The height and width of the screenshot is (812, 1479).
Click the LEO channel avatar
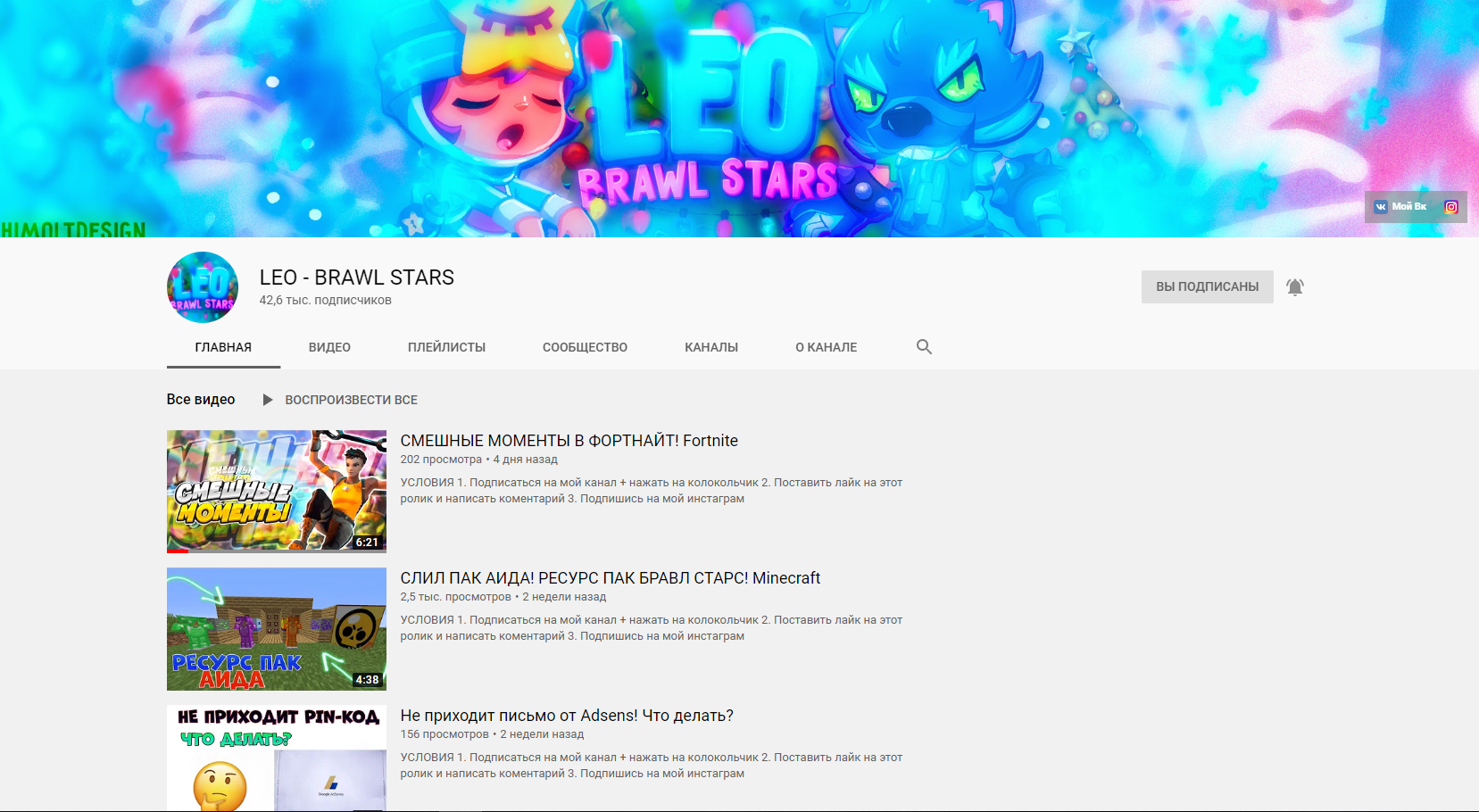[x=203, y=287]
